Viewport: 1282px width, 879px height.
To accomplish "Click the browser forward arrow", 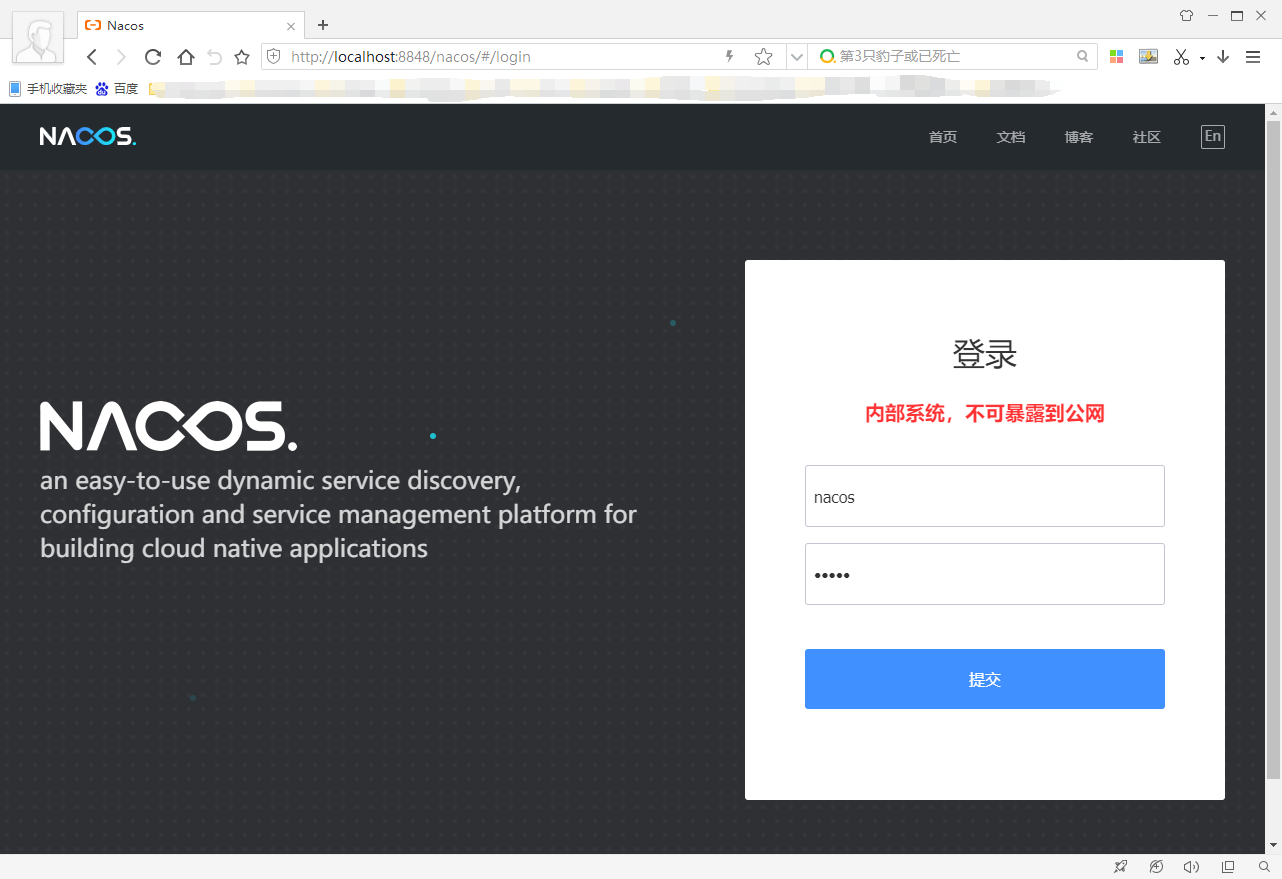I will click(122, 57).
